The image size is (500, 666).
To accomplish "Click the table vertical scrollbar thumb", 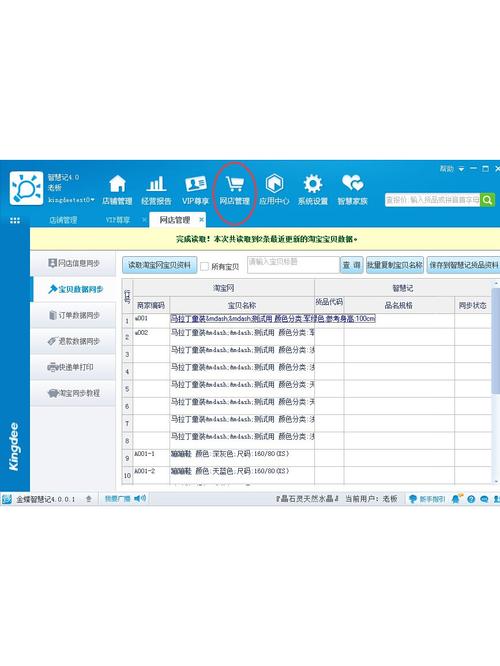I will point(495,341).
